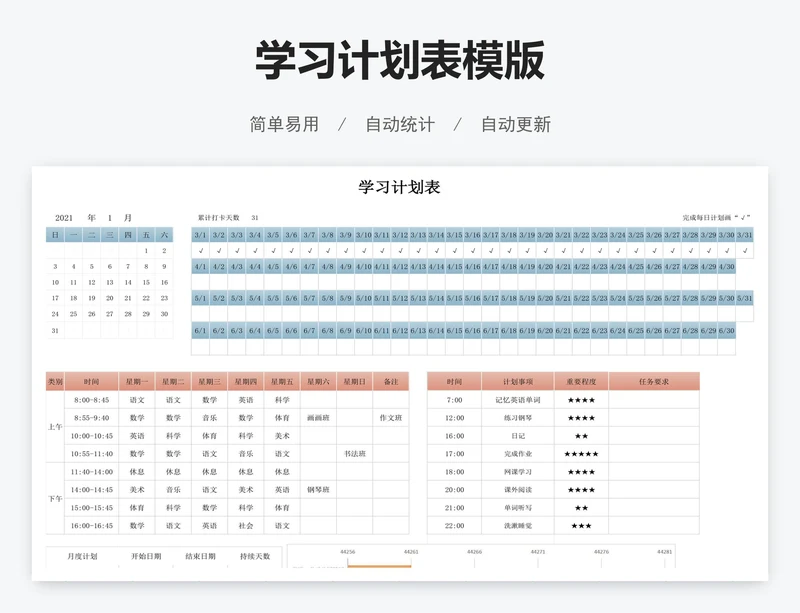Pick day 31 in the mini calendar
The height and width of the screenshot is (613, 800).
(x=55, y=330)
